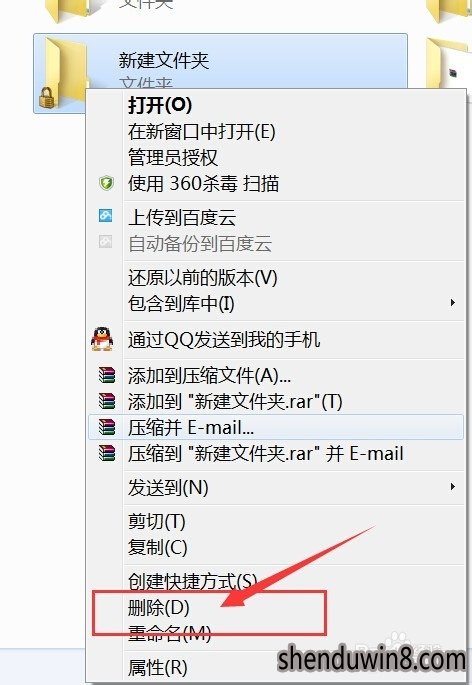Expand the 发送到(N) submenu arrow
The image size is (472, 685).
pyautogui.click(x=453, y=487)
